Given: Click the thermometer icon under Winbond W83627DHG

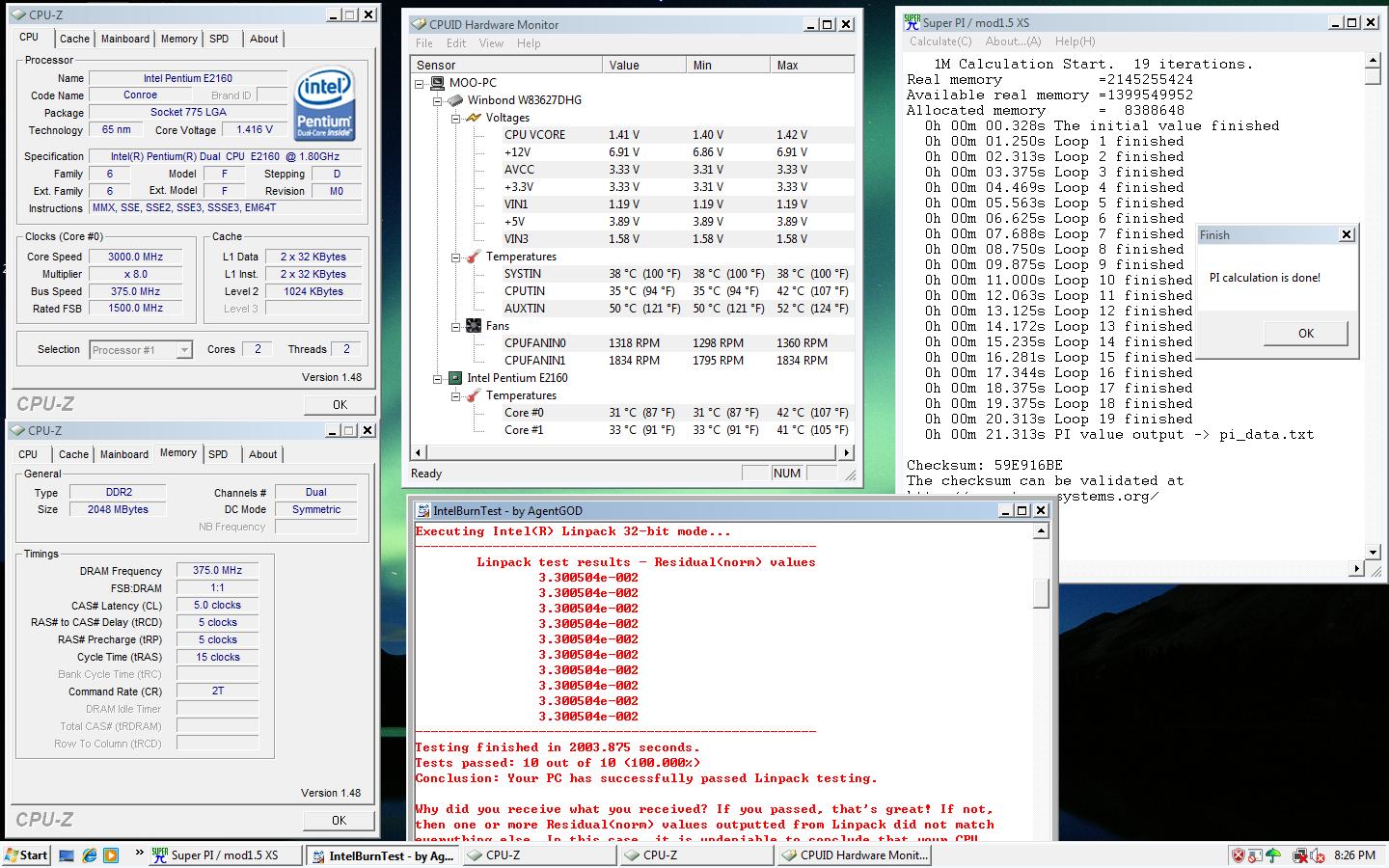Looking at the screenshot, I should click(x=474, y=257).
